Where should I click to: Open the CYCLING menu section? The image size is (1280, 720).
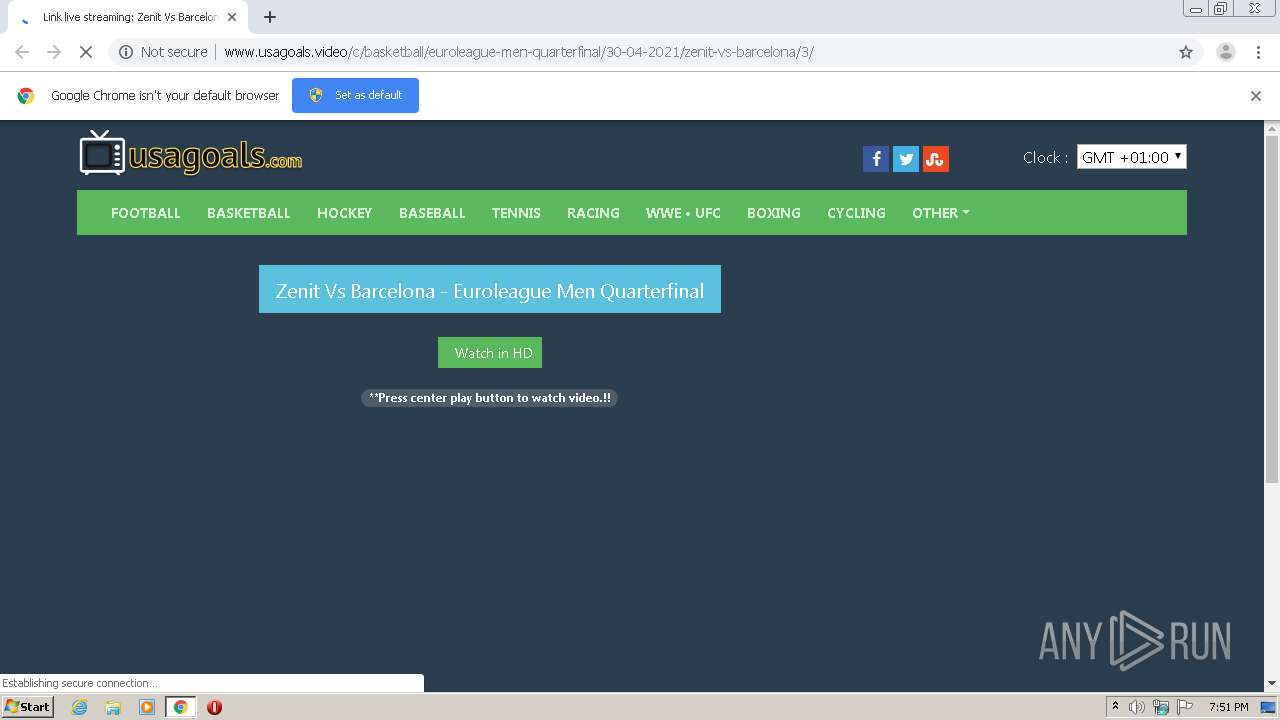(856, 213)
